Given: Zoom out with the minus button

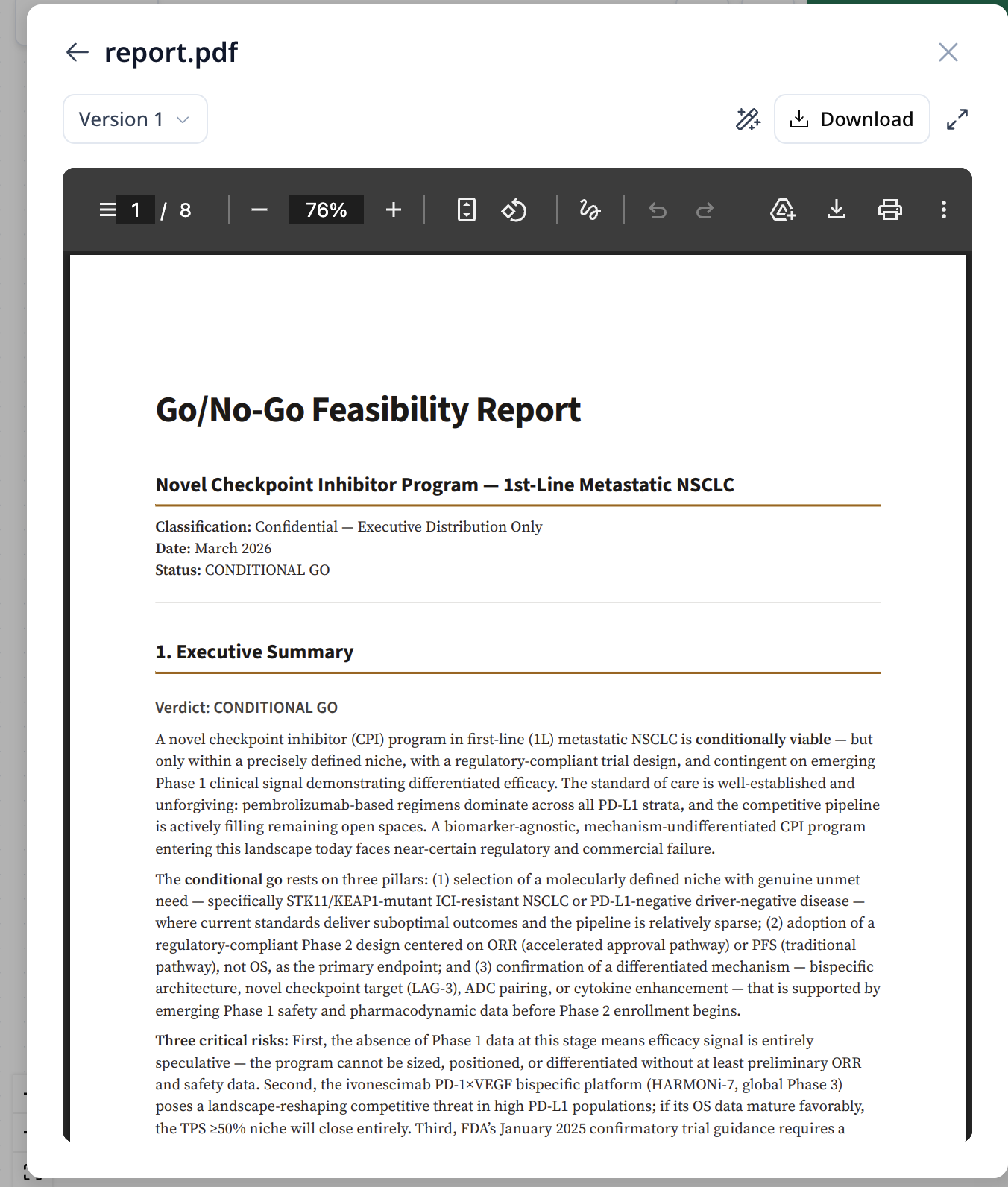Looking at the screenshot, I should [259, 210].
